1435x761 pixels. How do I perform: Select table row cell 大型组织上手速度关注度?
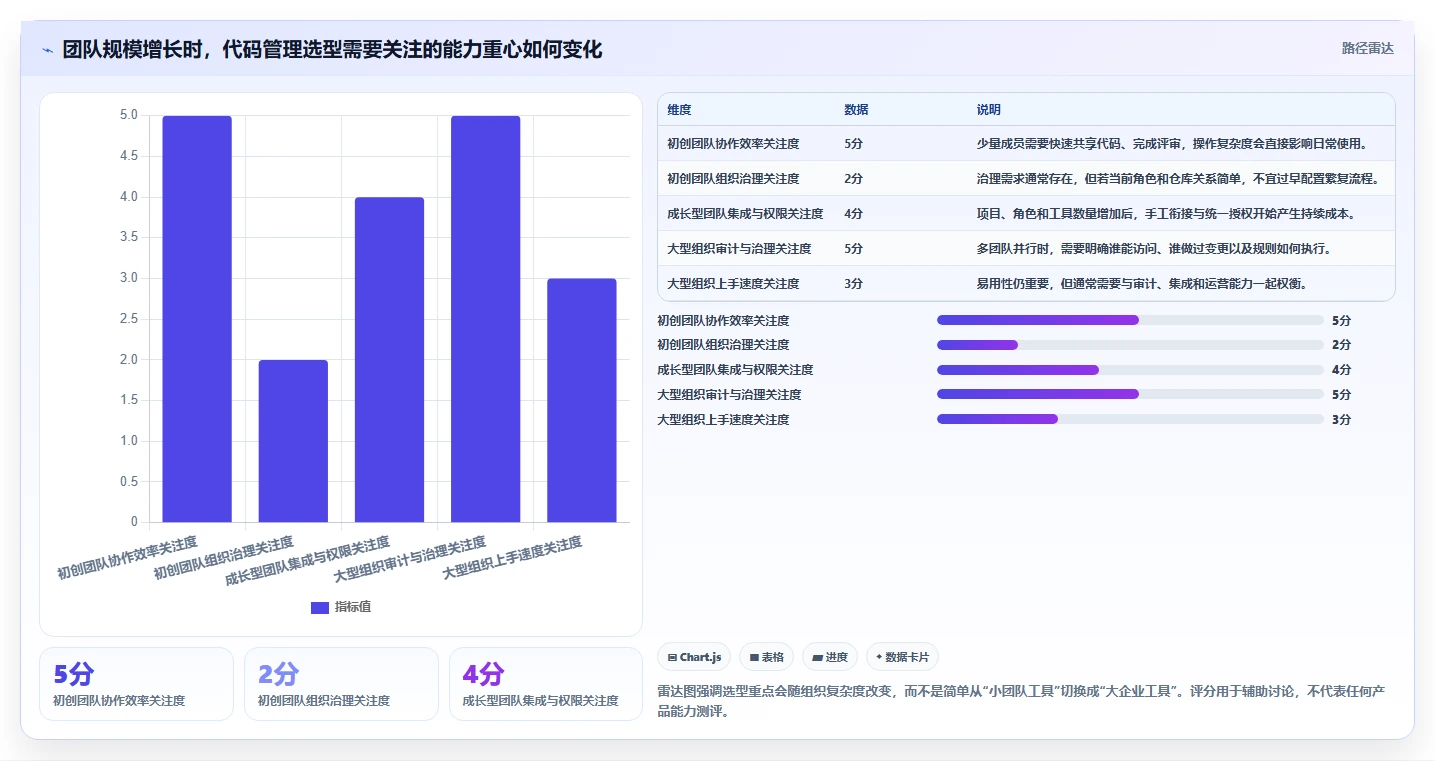coord(733,284)
